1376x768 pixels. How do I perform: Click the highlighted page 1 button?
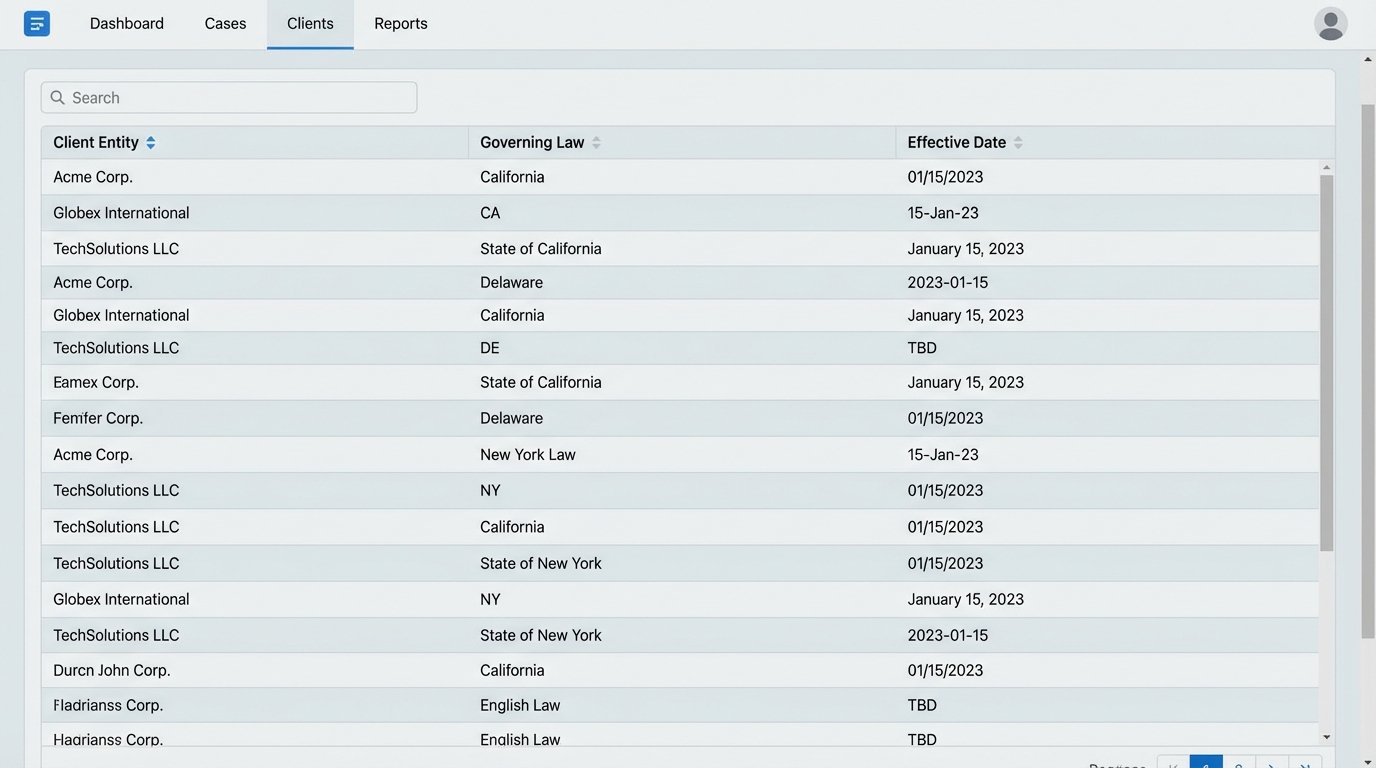(x=1205, y=763)
